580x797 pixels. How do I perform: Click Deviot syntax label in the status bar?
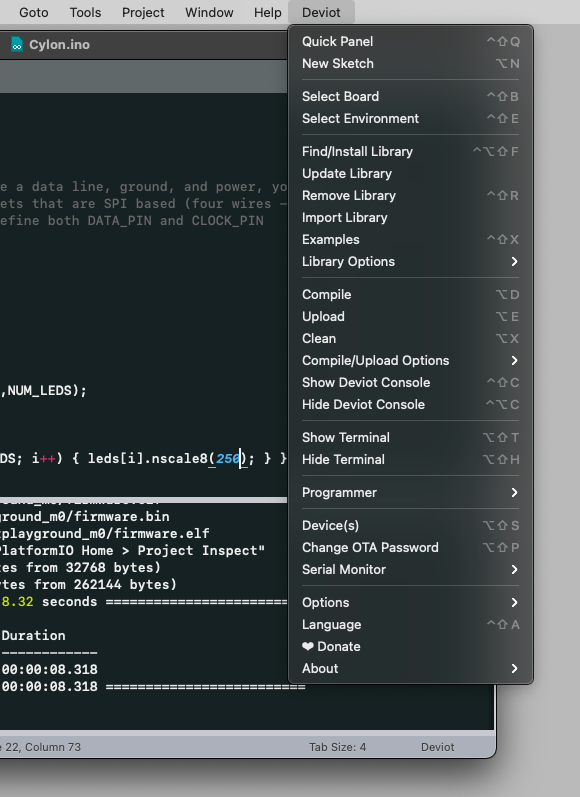click(x=438, y=747)
